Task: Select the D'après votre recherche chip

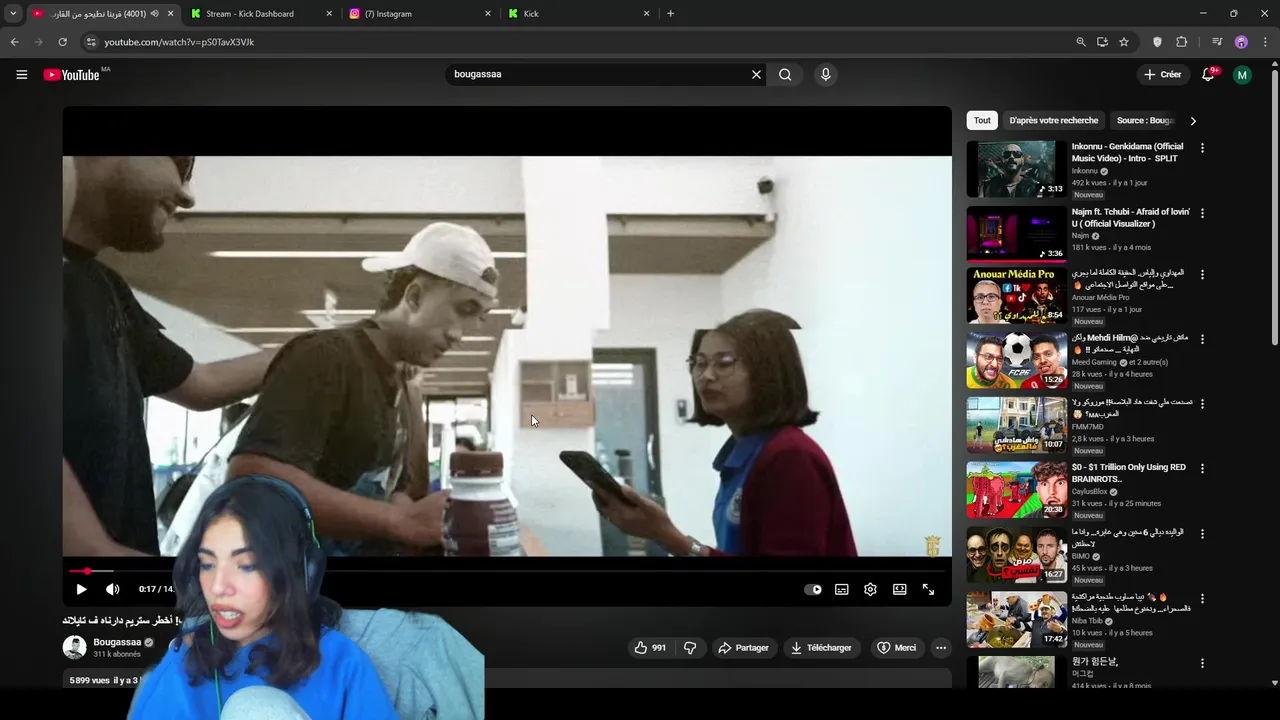Action: 1053,120
